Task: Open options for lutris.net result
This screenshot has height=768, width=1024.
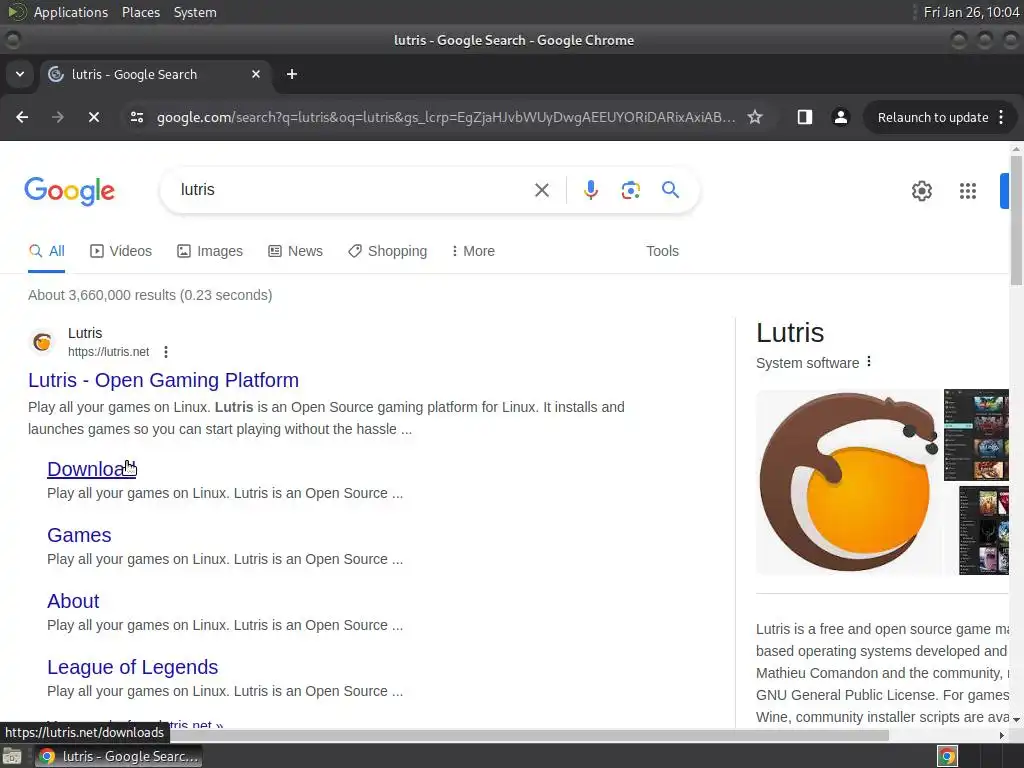Action: coord(166,352)
